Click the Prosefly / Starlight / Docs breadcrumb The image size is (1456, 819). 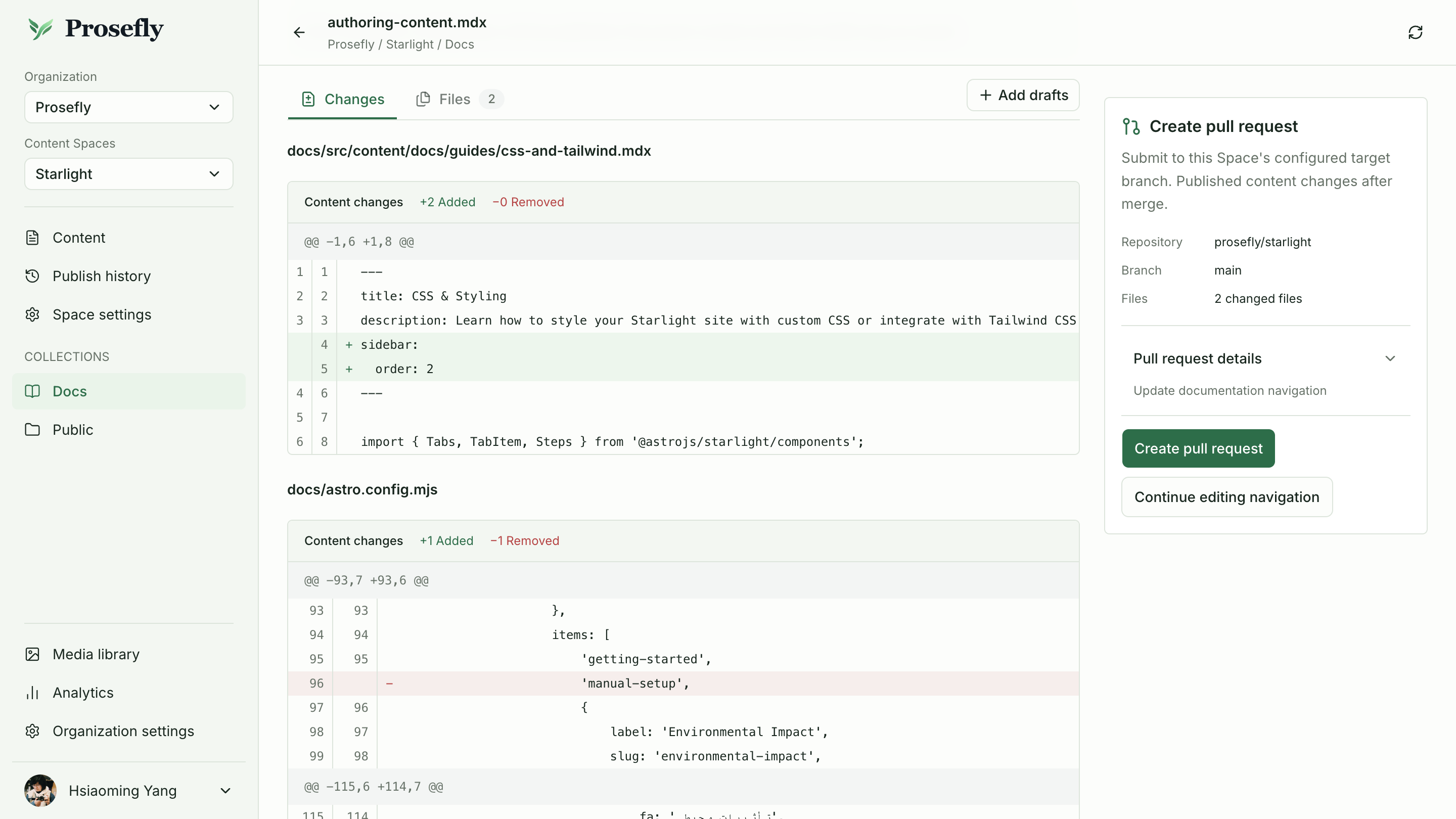pyautogui.click(x=401, y=44)
